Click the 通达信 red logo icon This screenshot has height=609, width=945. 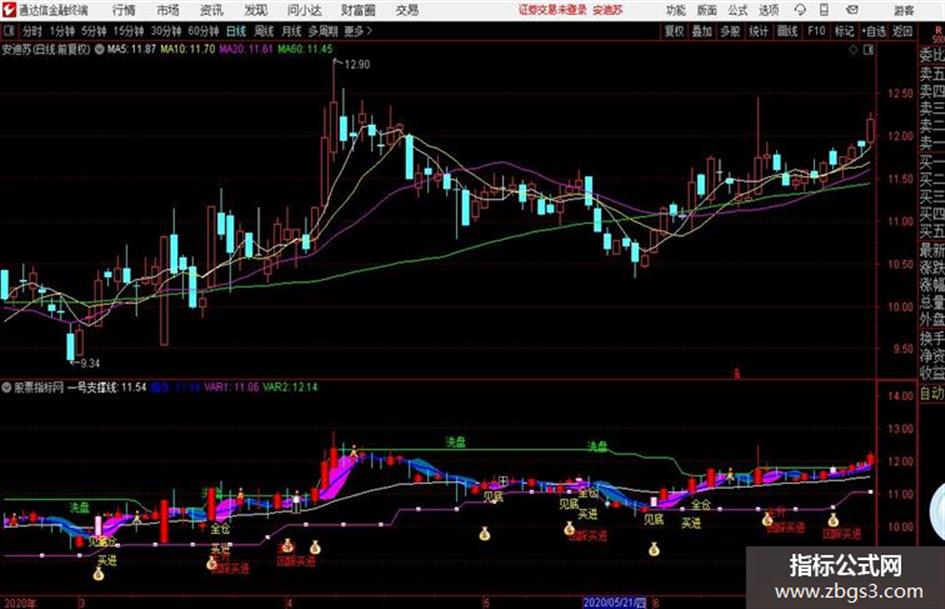8,10
